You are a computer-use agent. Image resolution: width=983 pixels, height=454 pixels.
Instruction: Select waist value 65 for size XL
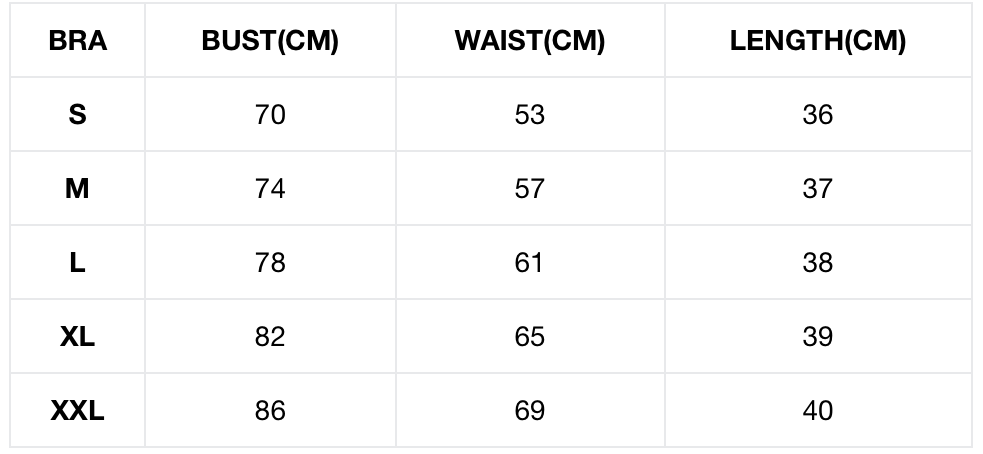[529, 336]
